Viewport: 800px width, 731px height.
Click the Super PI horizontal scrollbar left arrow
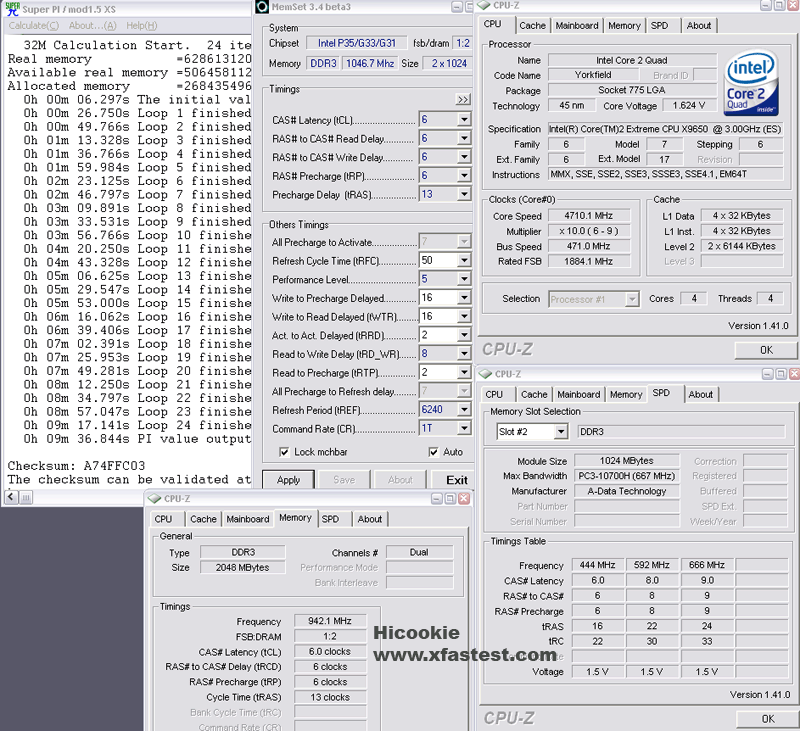(x=12, y=497)
